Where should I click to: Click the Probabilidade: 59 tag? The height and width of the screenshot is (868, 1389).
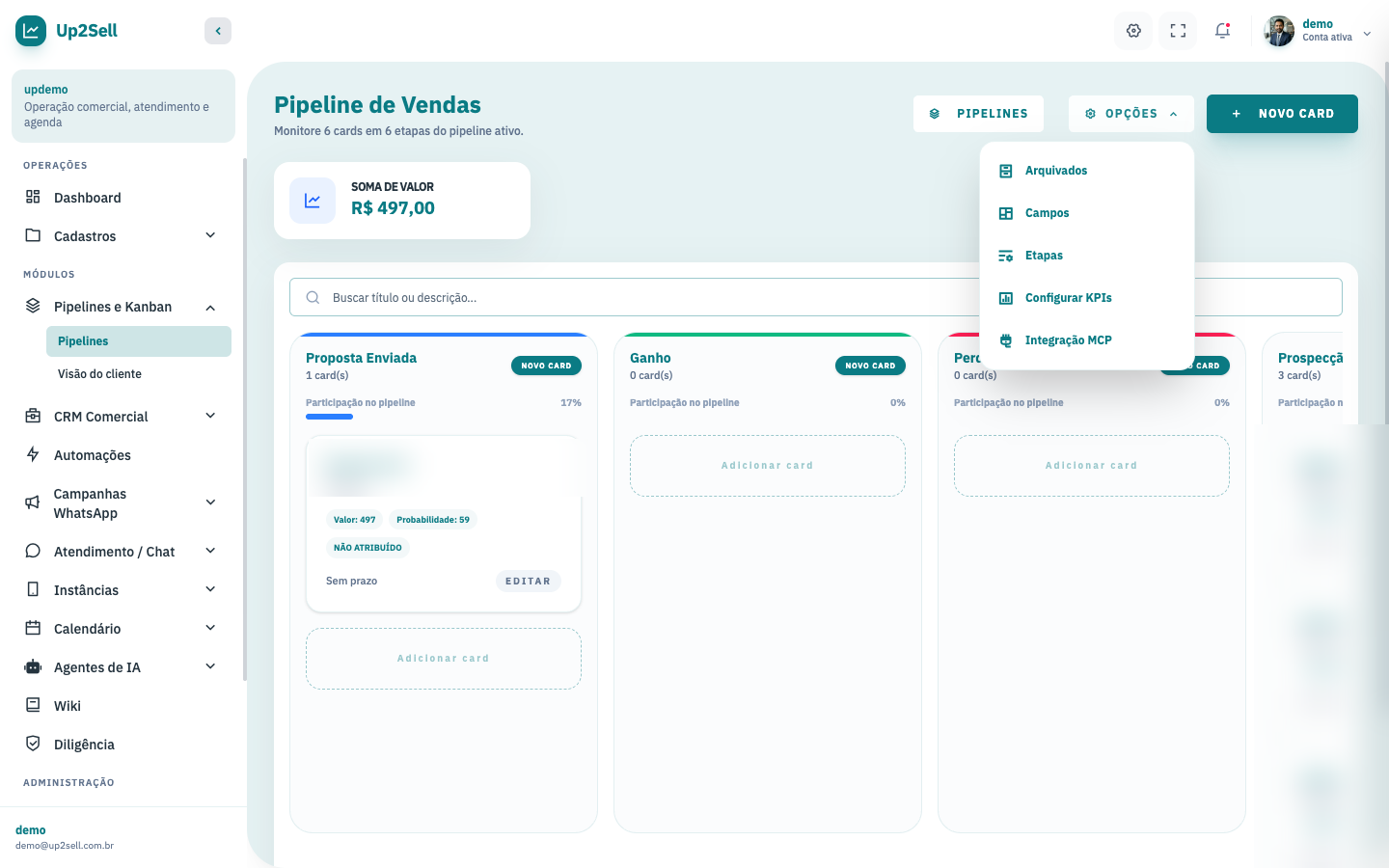pyautogui.click(x=433, y=520)
